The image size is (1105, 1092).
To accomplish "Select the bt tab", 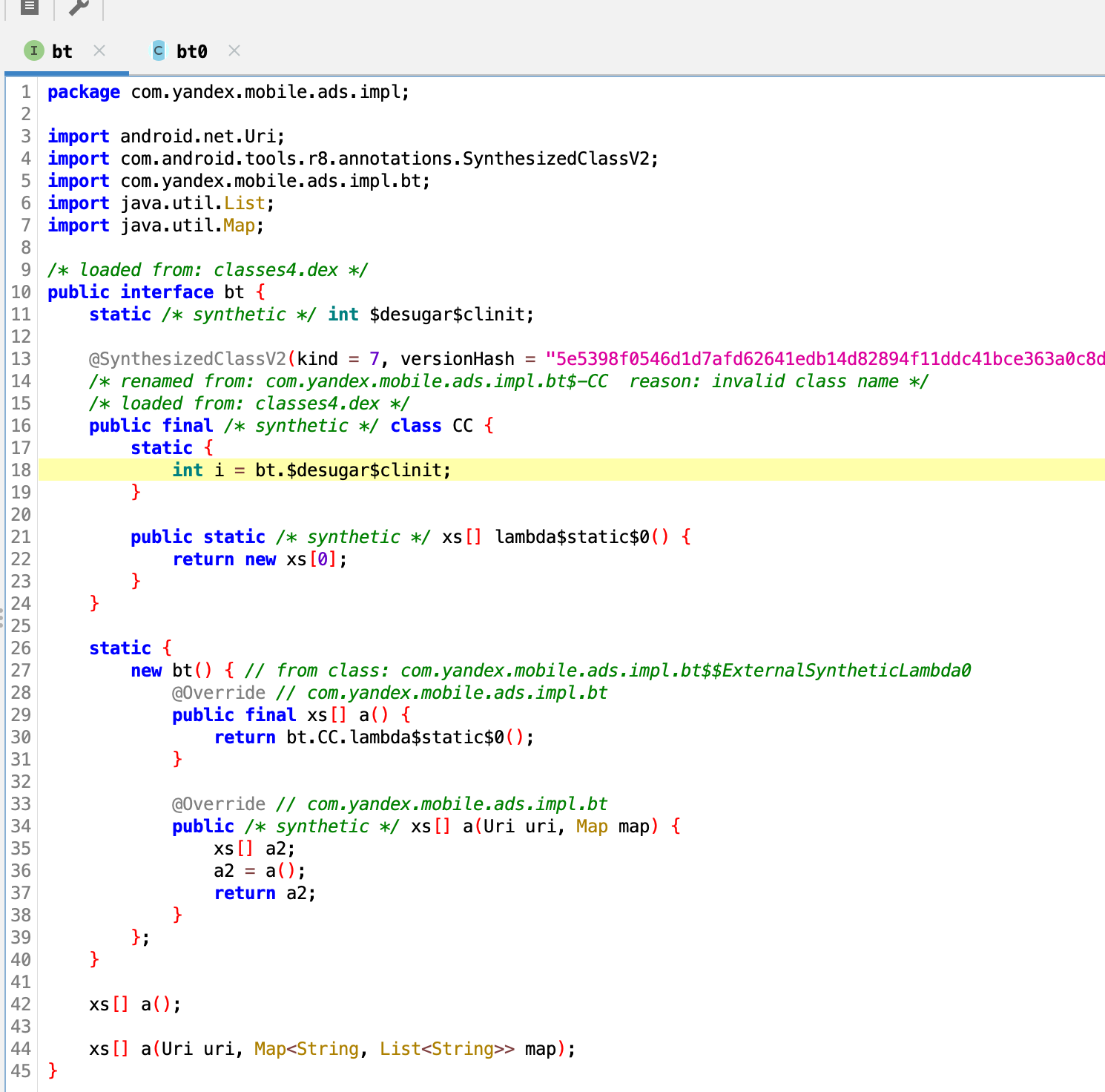I will pos(62,50).
